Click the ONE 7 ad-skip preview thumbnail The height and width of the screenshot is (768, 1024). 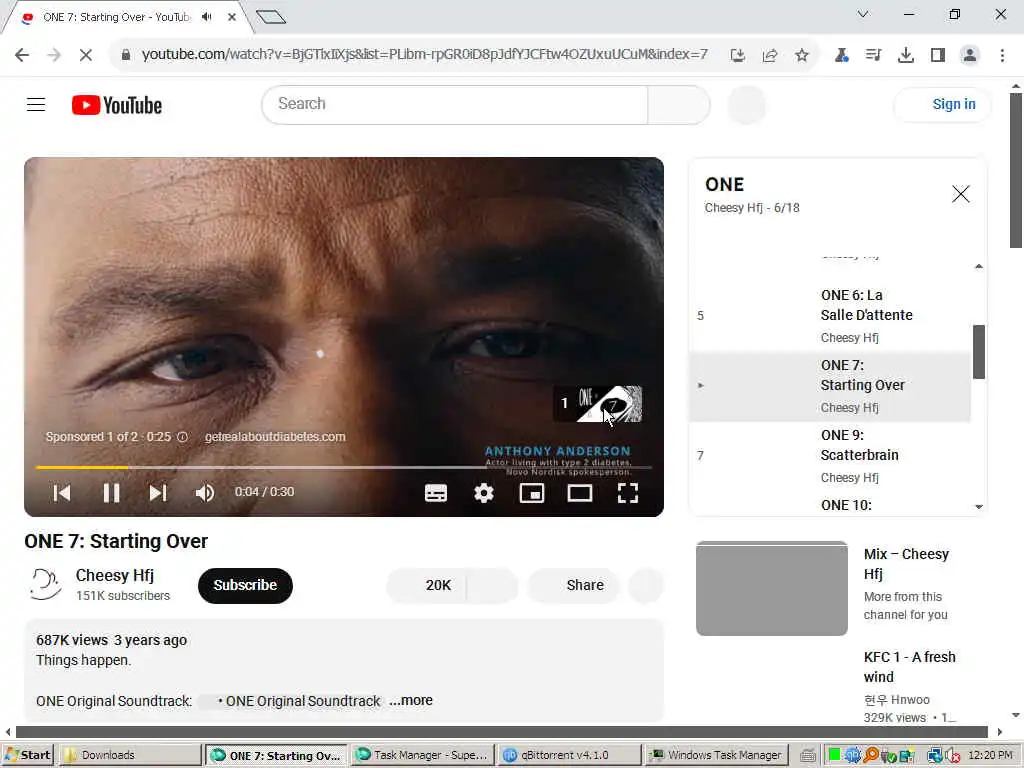[x=598, y=404]
